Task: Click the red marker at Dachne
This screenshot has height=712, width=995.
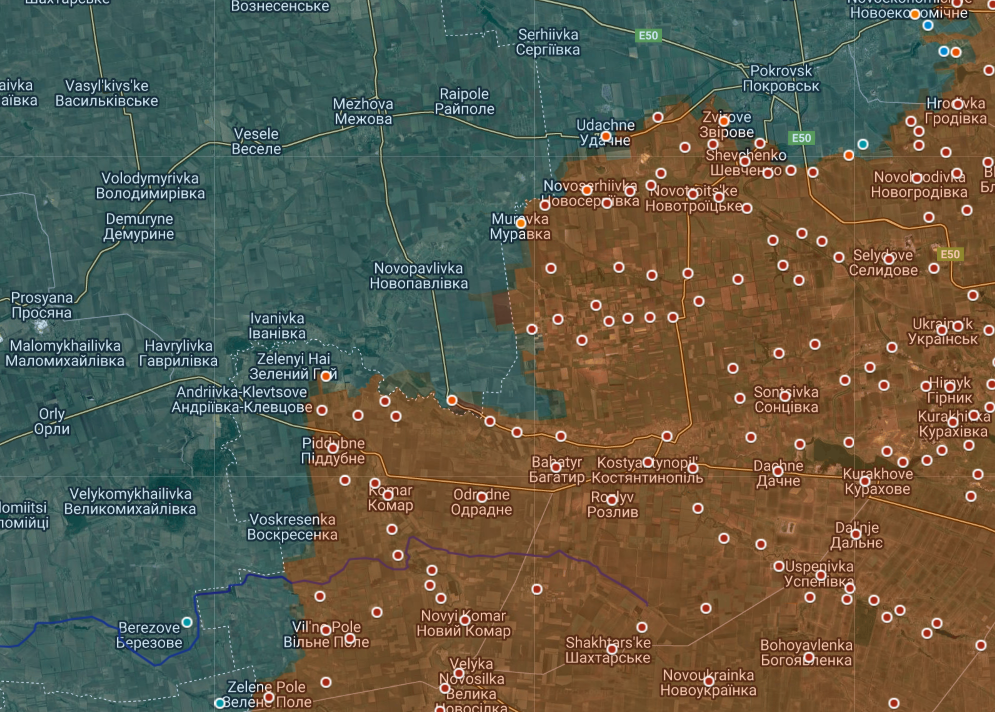Action: pos(778,471)
